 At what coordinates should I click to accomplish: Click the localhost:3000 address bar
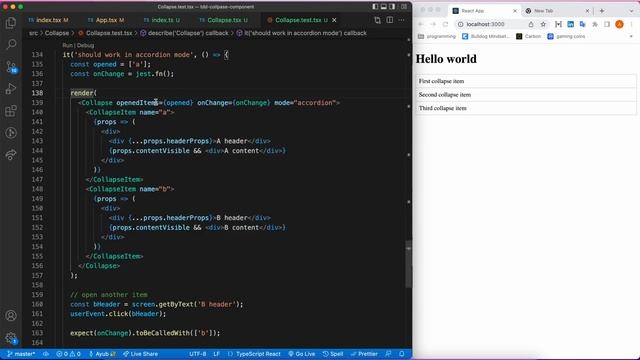(485, 24)
